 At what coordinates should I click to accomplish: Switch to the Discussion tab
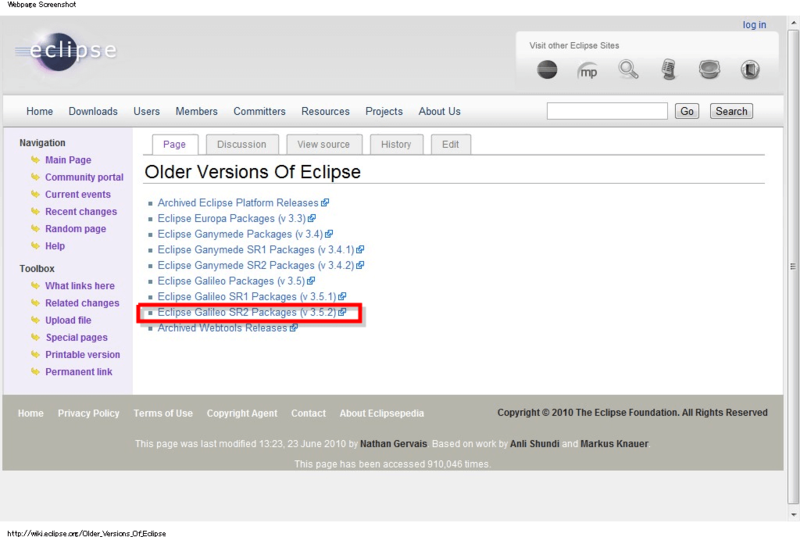click(242, 144)
